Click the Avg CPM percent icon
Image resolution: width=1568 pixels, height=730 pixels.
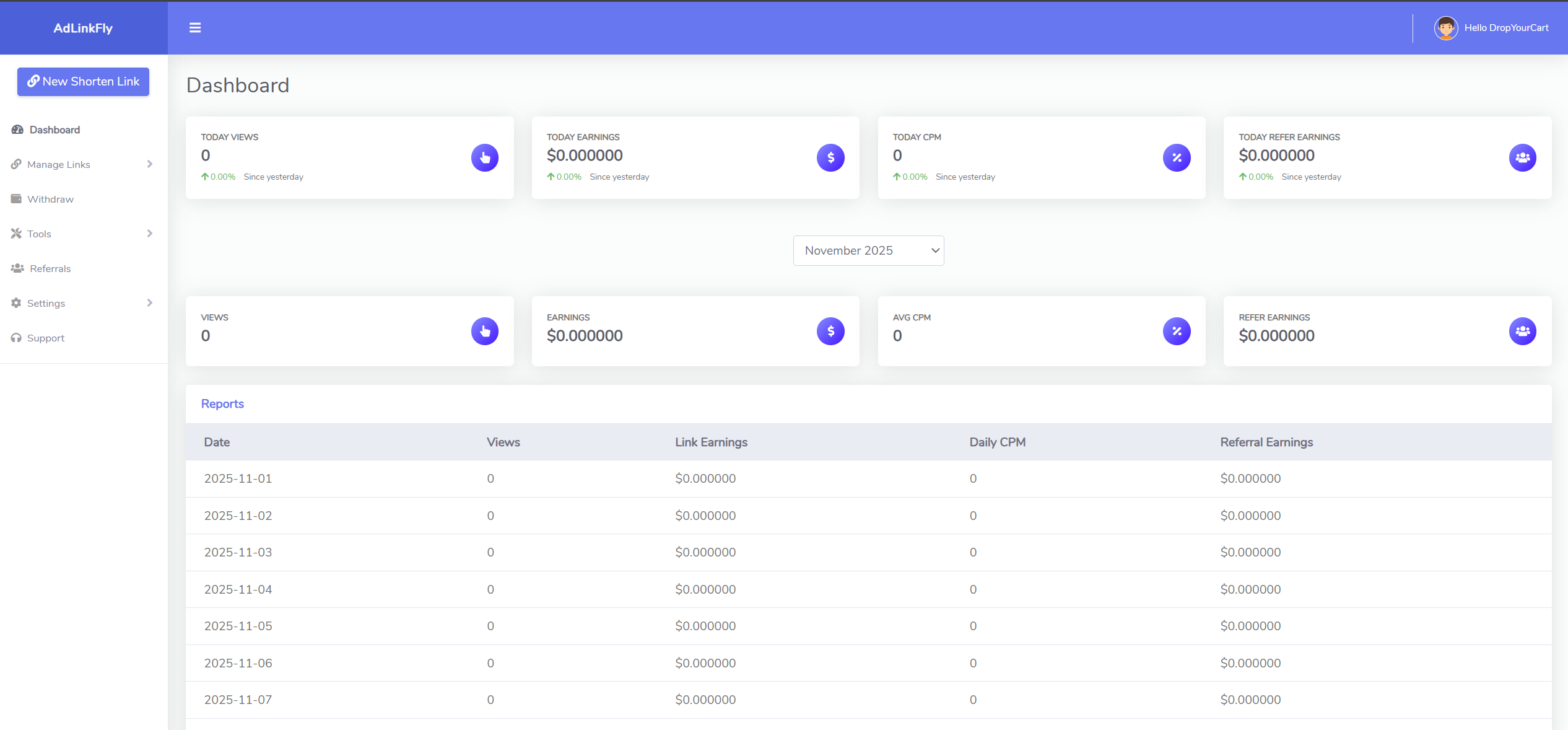[x=1177, y=332]
